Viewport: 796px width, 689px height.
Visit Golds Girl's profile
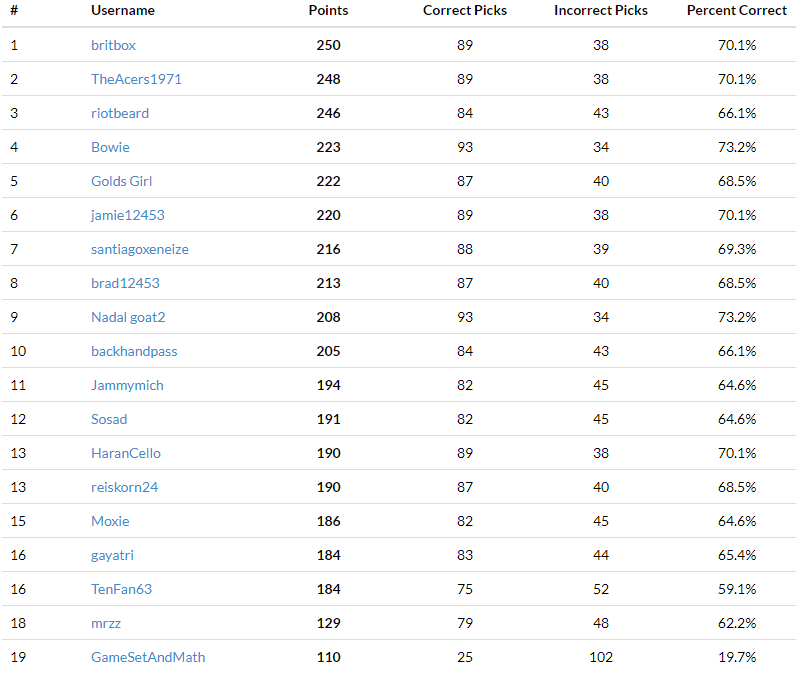[x=121, y=181]
